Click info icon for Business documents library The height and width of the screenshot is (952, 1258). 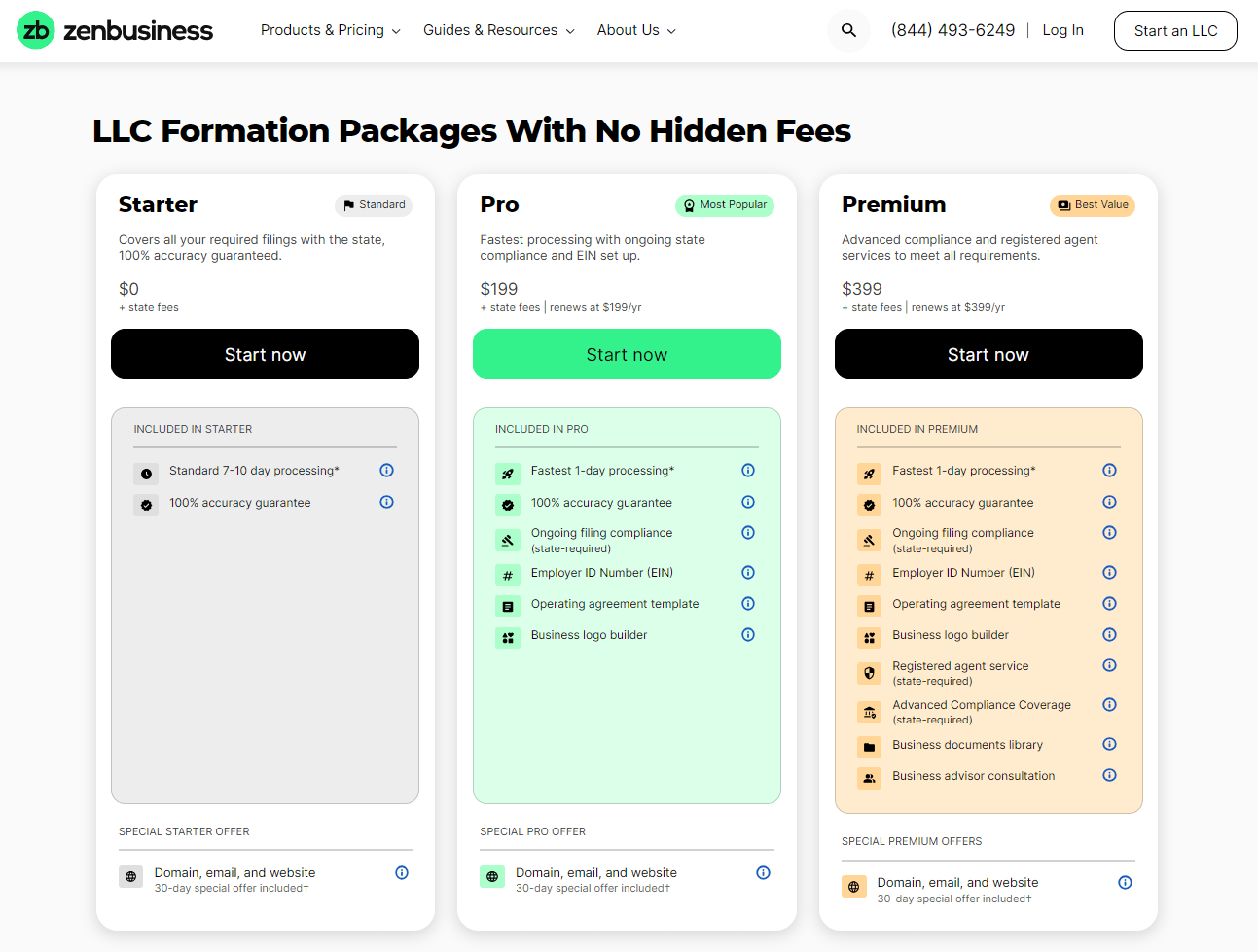pos(1109,744)
